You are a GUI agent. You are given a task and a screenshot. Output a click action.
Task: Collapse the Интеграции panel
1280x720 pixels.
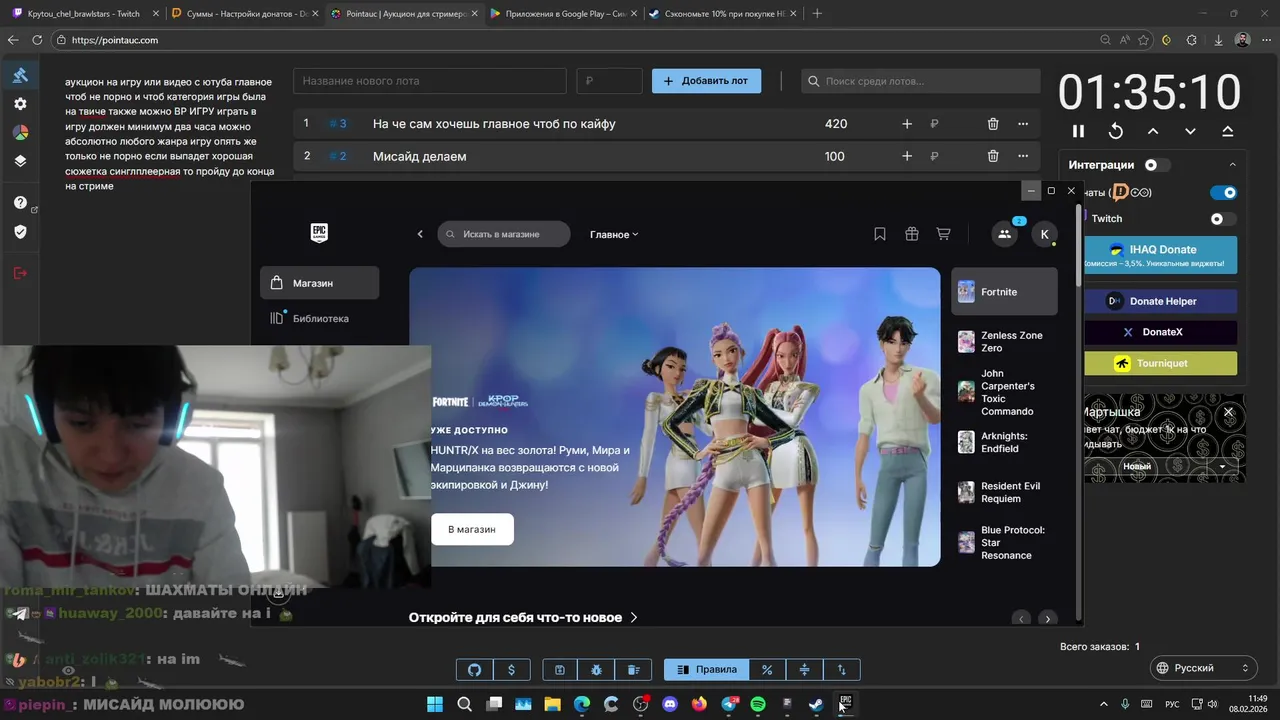(1232, 165)
